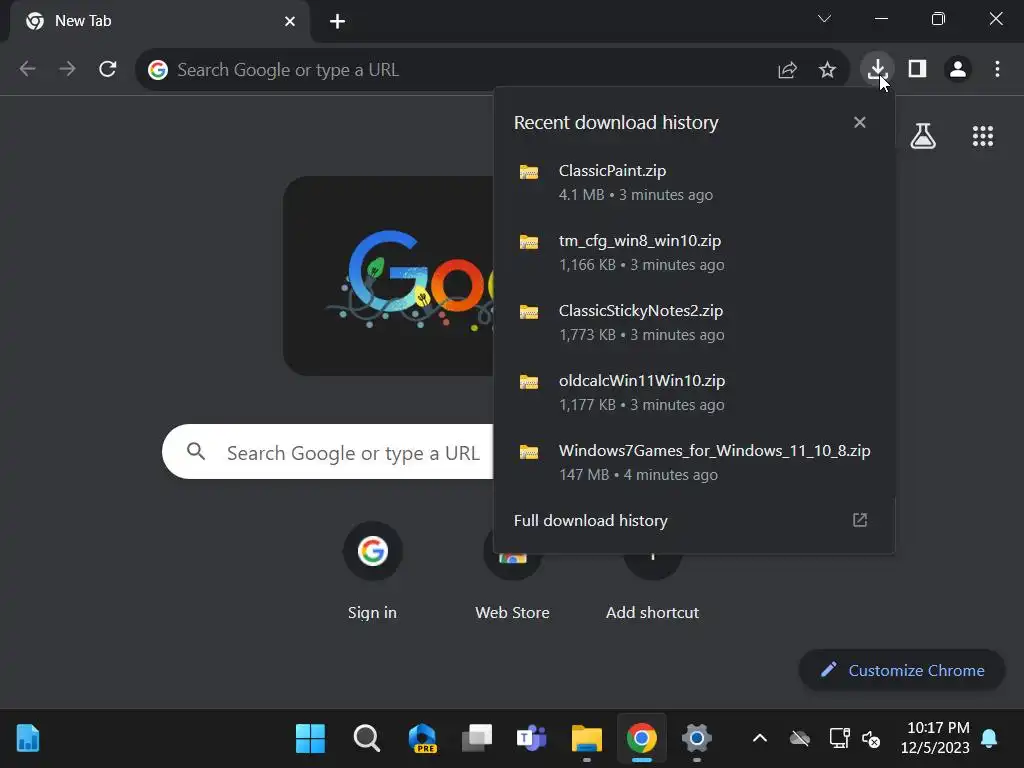Click the network display tray icon
Viewport: 1024px width, 768px height.
(x=839, y=739)
